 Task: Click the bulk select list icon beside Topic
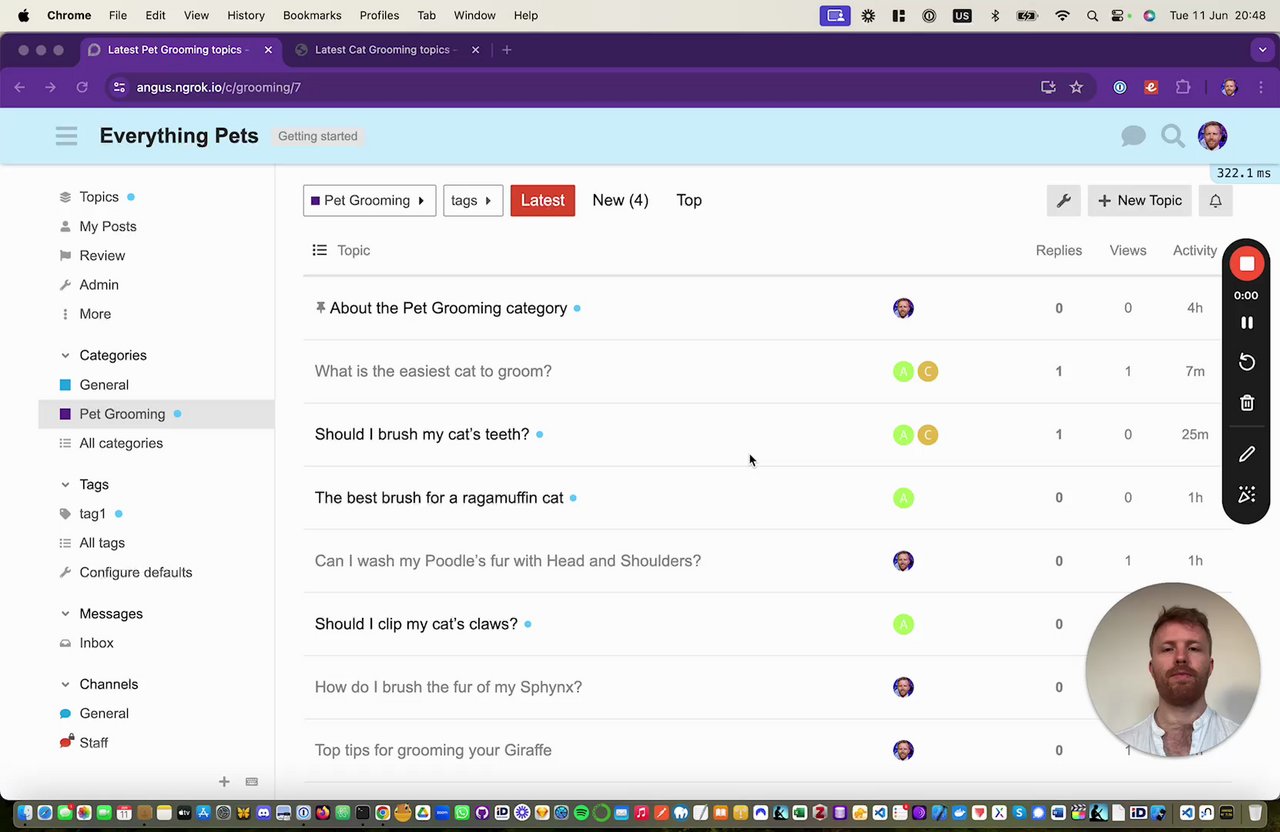pyautogui.click(x=320, y=250)
